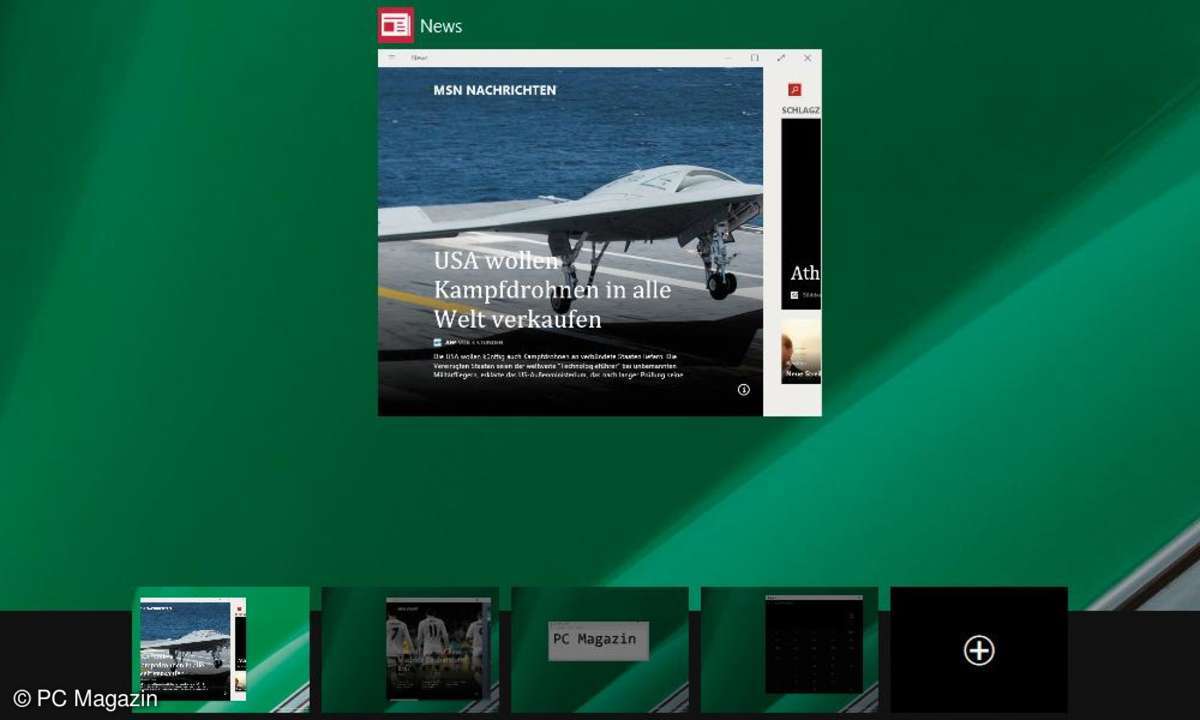Image resolution: width=1200 pixels, height=720 pixels.
Task: Open the info icon on drone article
Action: [744, 390]
